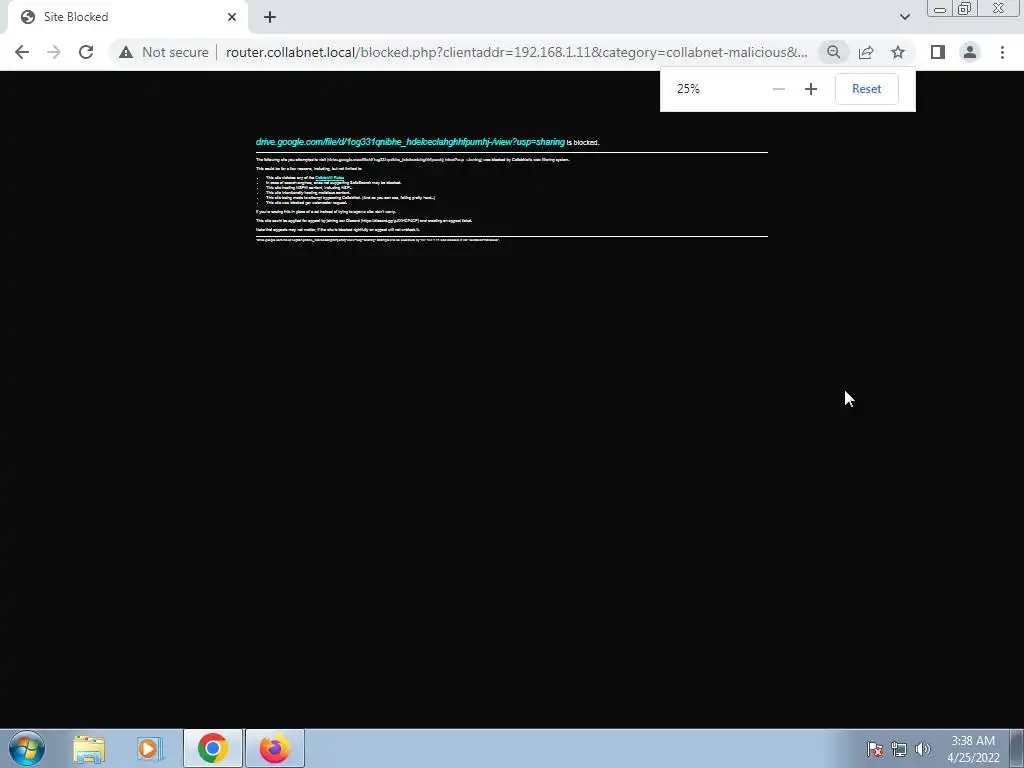Launch Firefox from the taskbar
1024x768 pixels.
tap(274, 748)
